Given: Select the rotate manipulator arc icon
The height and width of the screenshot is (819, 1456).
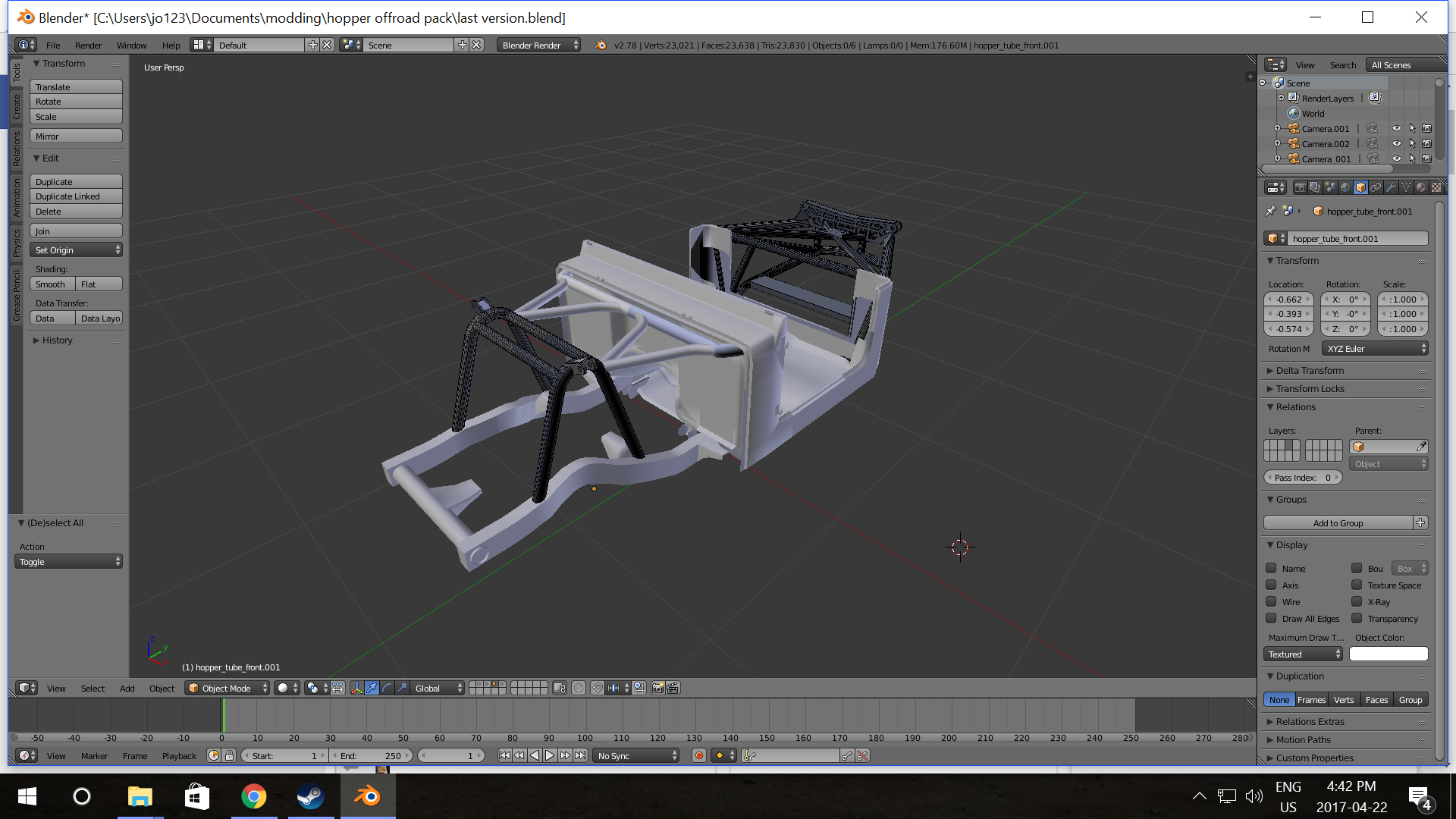Looking at the screenshot, I should point(387,688).
